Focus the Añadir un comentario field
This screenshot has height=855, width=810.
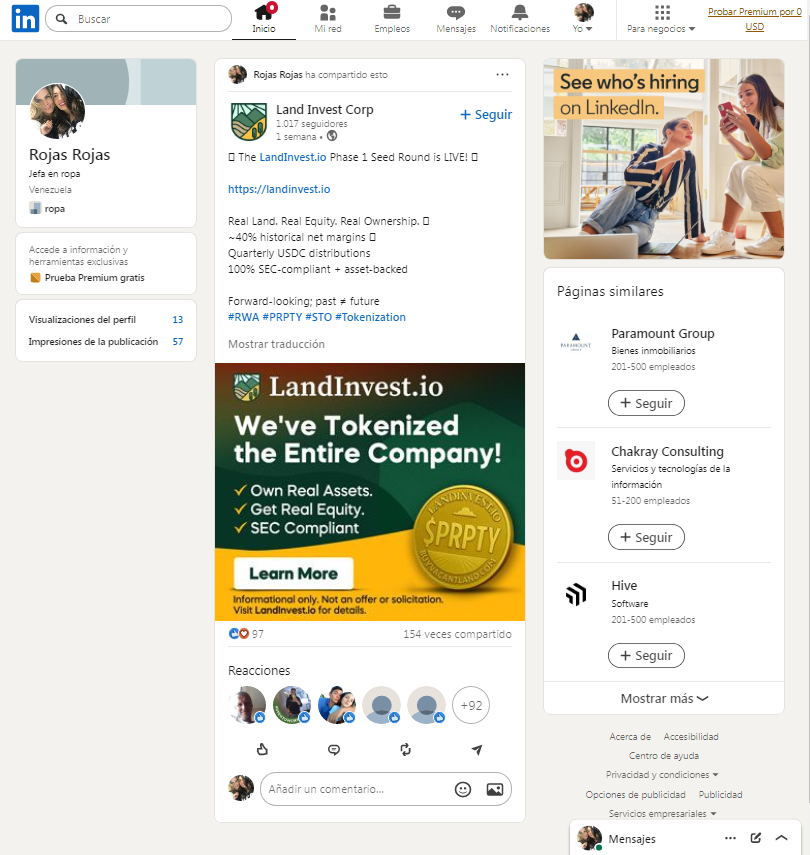pyautogui.click(x=357, y=789)
